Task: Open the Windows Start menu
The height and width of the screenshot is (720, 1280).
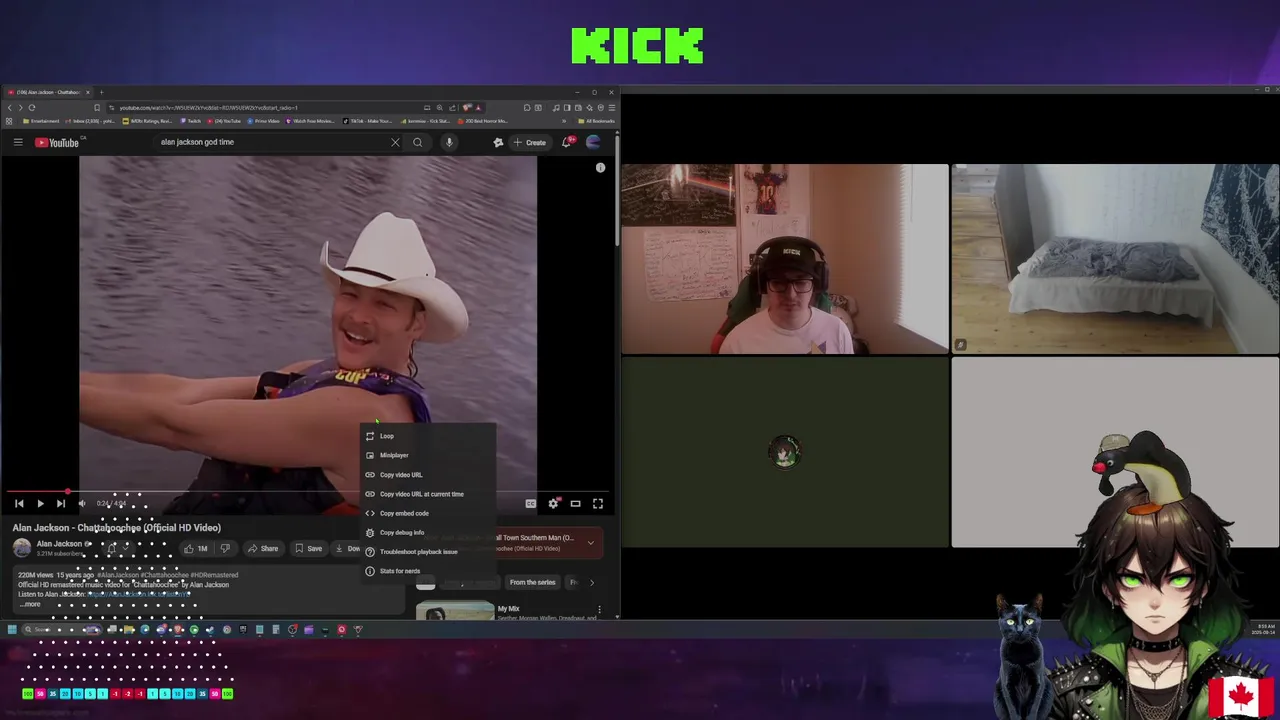Action: coord(12,629)
